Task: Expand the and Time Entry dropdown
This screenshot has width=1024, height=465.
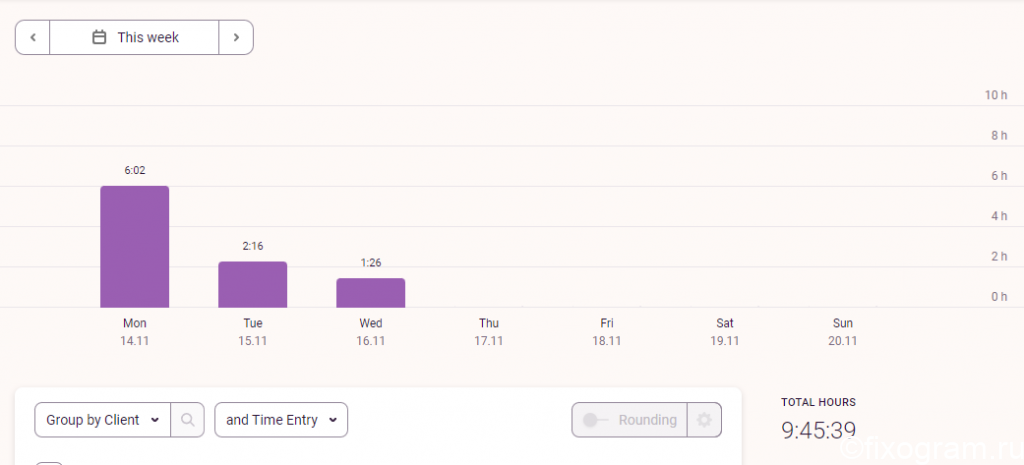Action: [281, 420]
